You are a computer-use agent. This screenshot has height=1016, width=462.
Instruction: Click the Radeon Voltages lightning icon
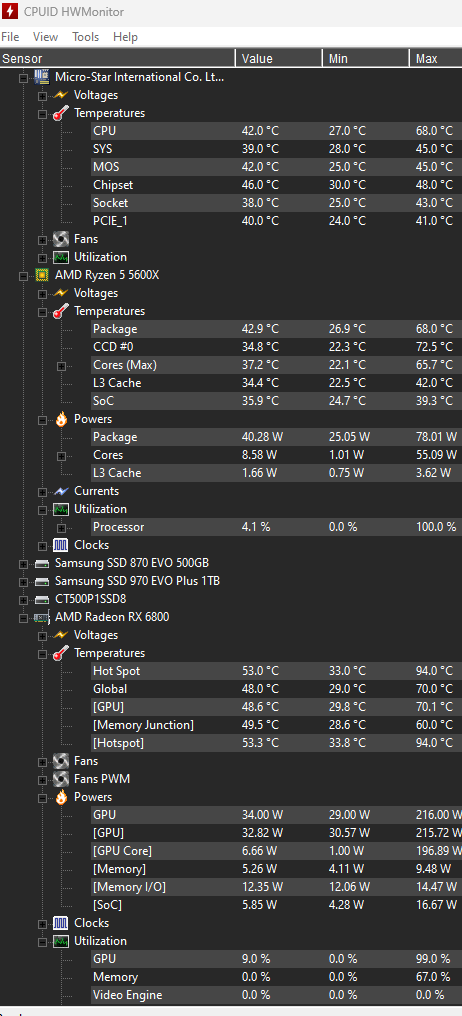pos(61,635)
